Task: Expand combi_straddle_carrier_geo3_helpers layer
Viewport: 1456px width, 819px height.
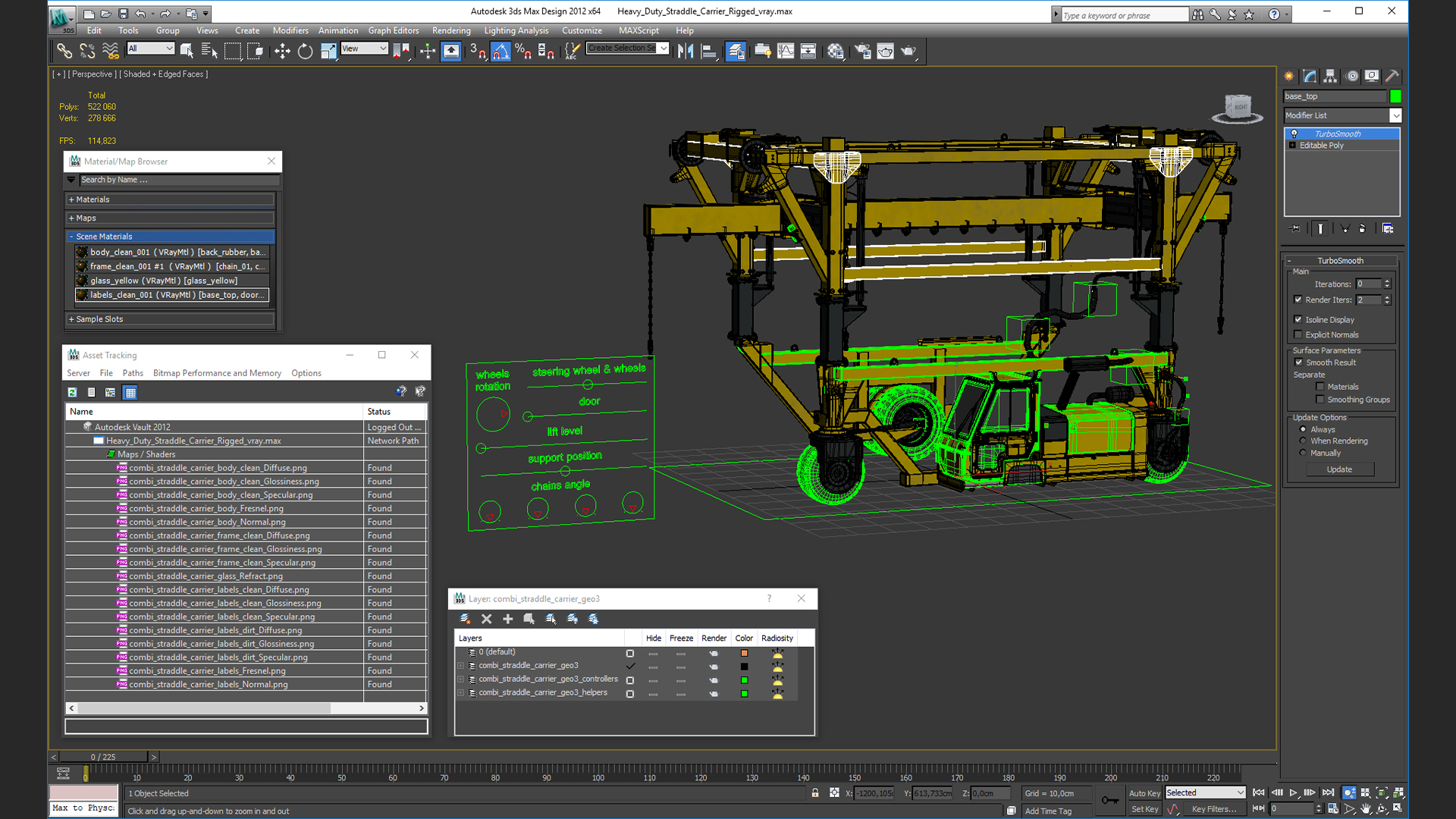Action: [460, 693]
